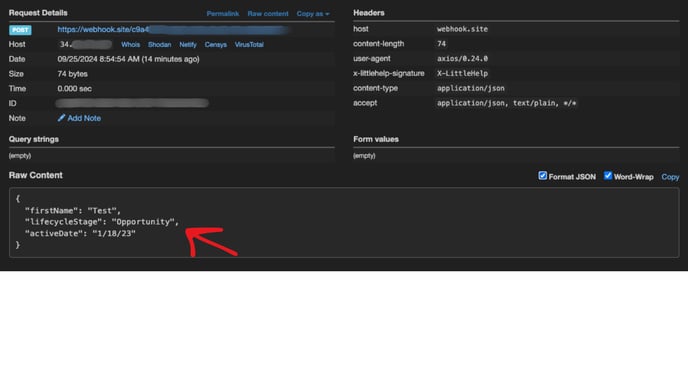This screenshot has height=387, width=688.
Task: Look up host via Whois
Action: point(130,44)
